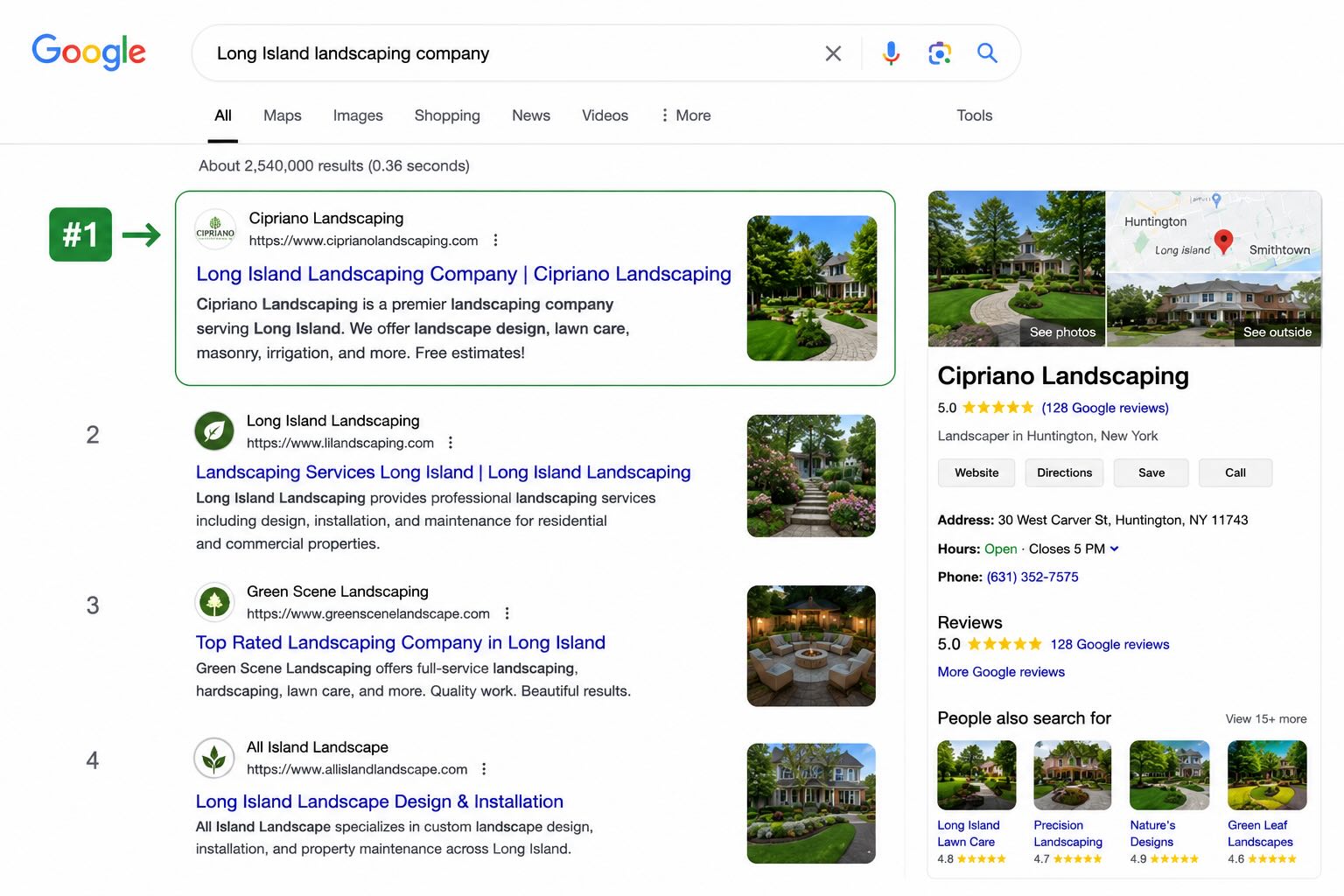Click the magnifying glass search icon
This screenshot has height=896, width=1344.
click(987, 53)
